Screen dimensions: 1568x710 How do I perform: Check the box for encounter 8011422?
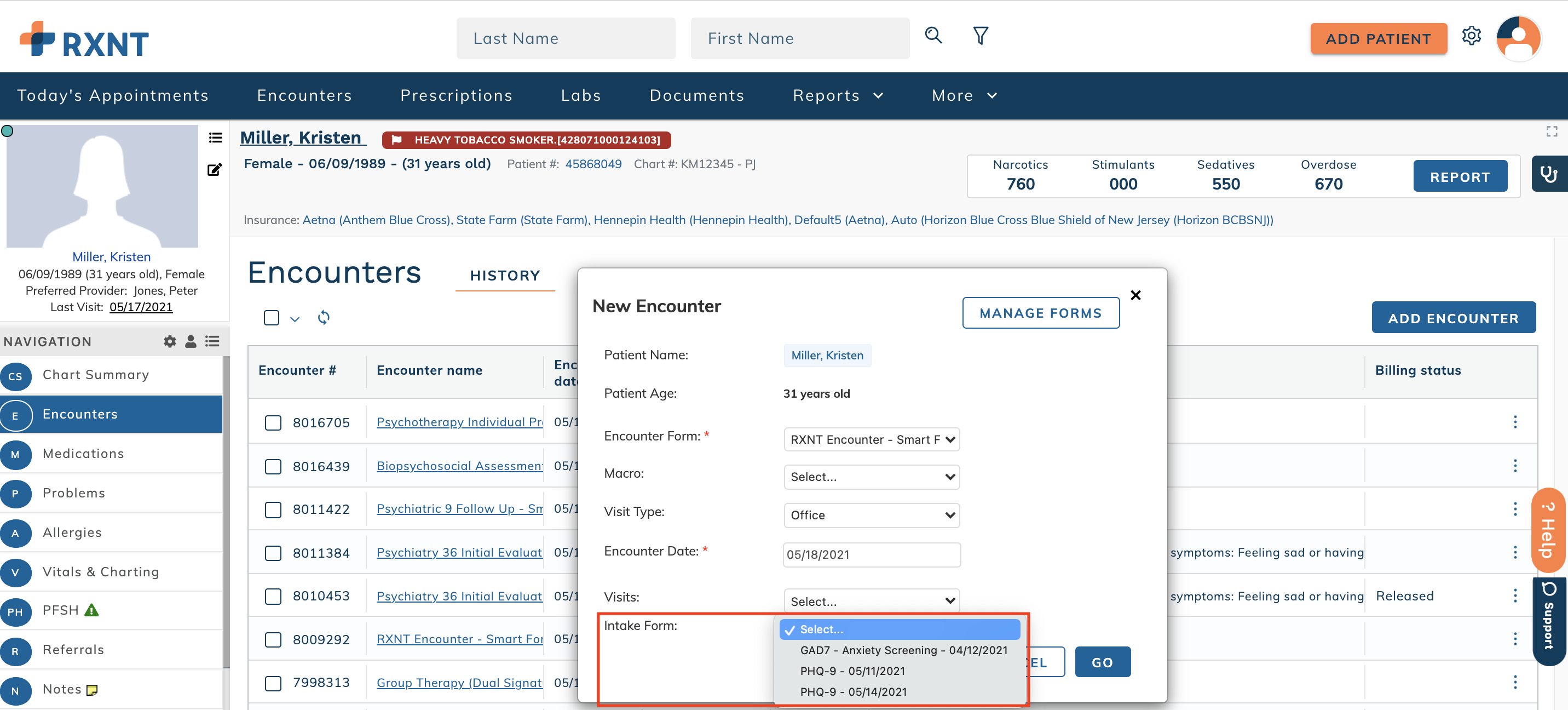273,509
